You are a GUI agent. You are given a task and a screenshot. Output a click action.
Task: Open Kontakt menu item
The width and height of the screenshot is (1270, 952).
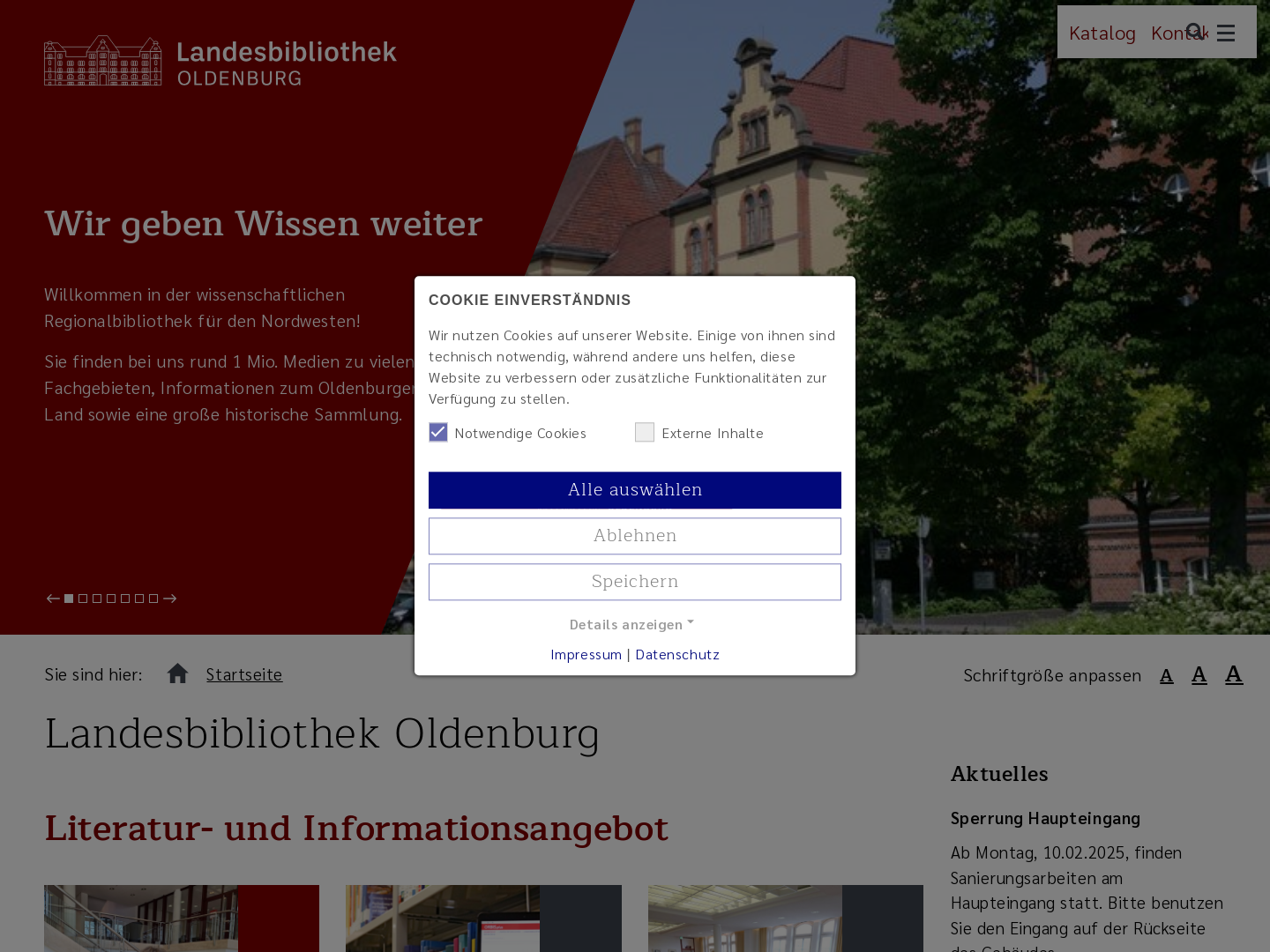[1180, 33]
